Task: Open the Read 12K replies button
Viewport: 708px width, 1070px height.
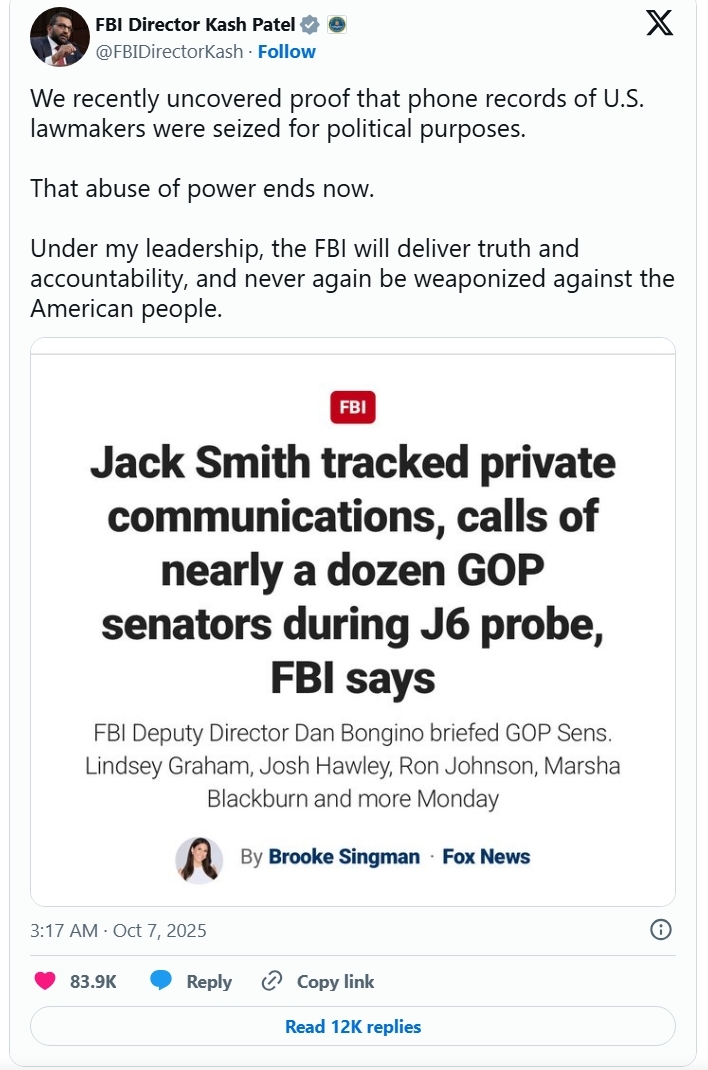Action: (x=353, y=1026)
